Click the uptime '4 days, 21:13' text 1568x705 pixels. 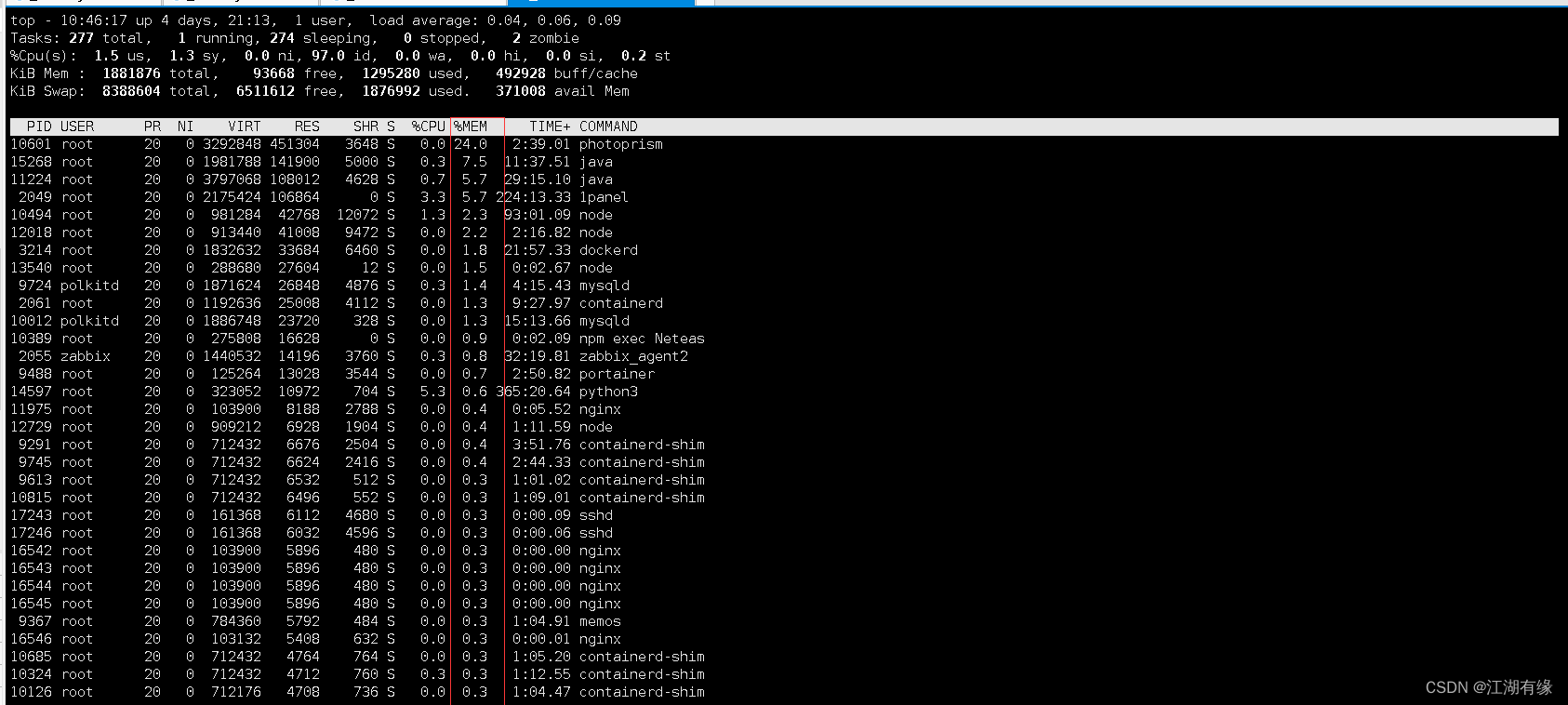pos(215,20)
